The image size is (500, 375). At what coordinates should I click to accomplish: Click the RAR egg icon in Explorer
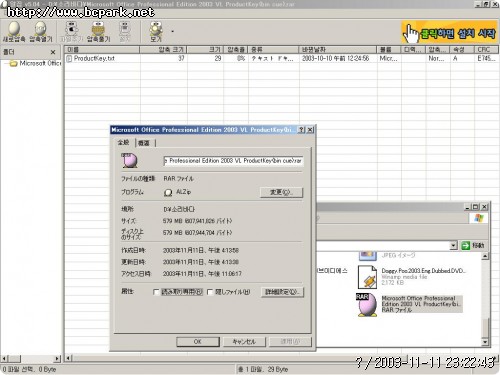click(367, 305)
